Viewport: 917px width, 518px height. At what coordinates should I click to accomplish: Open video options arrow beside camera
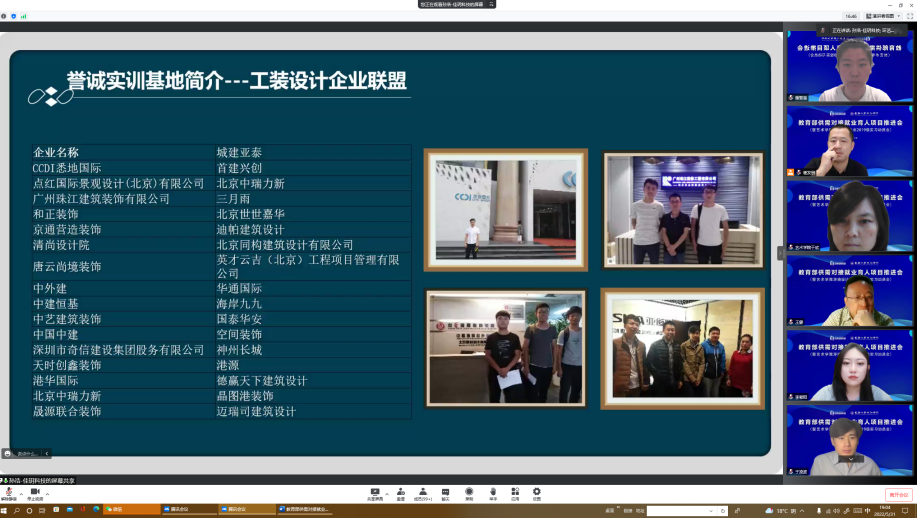[47, 494]
